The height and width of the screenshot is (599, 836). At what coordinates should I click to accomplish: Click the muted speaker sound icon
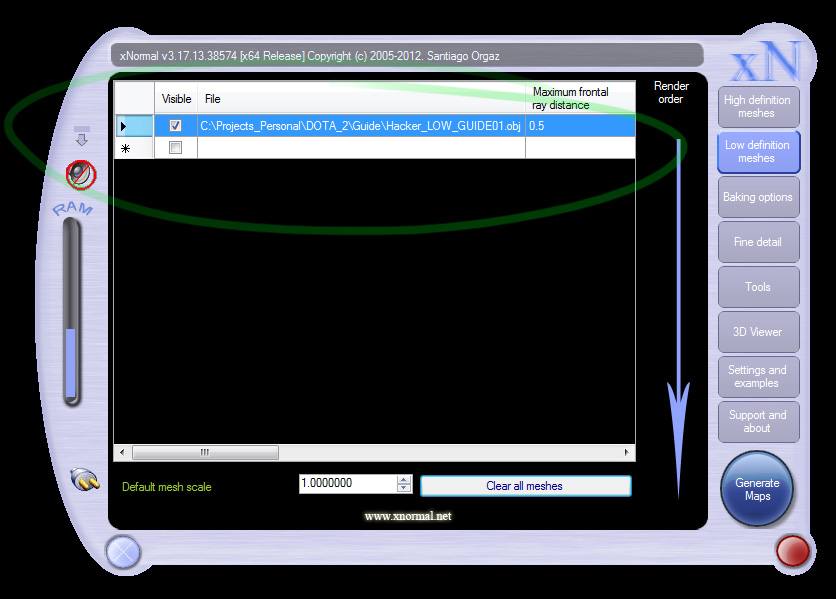coord(81,174)
